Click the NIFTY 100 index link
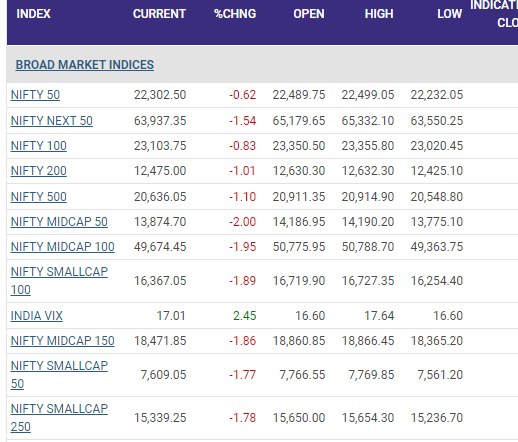Screen dimensions: 518x442 39,146
